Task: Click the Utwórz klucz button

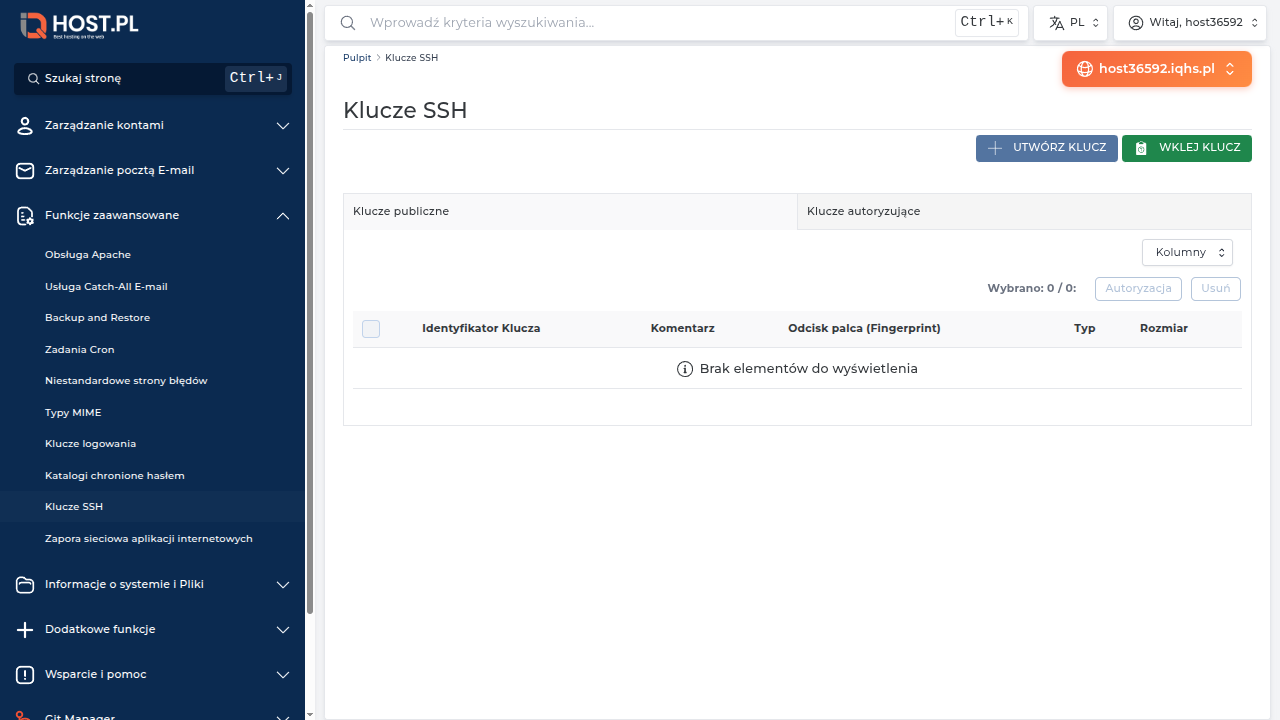Action: (1047, 148)
